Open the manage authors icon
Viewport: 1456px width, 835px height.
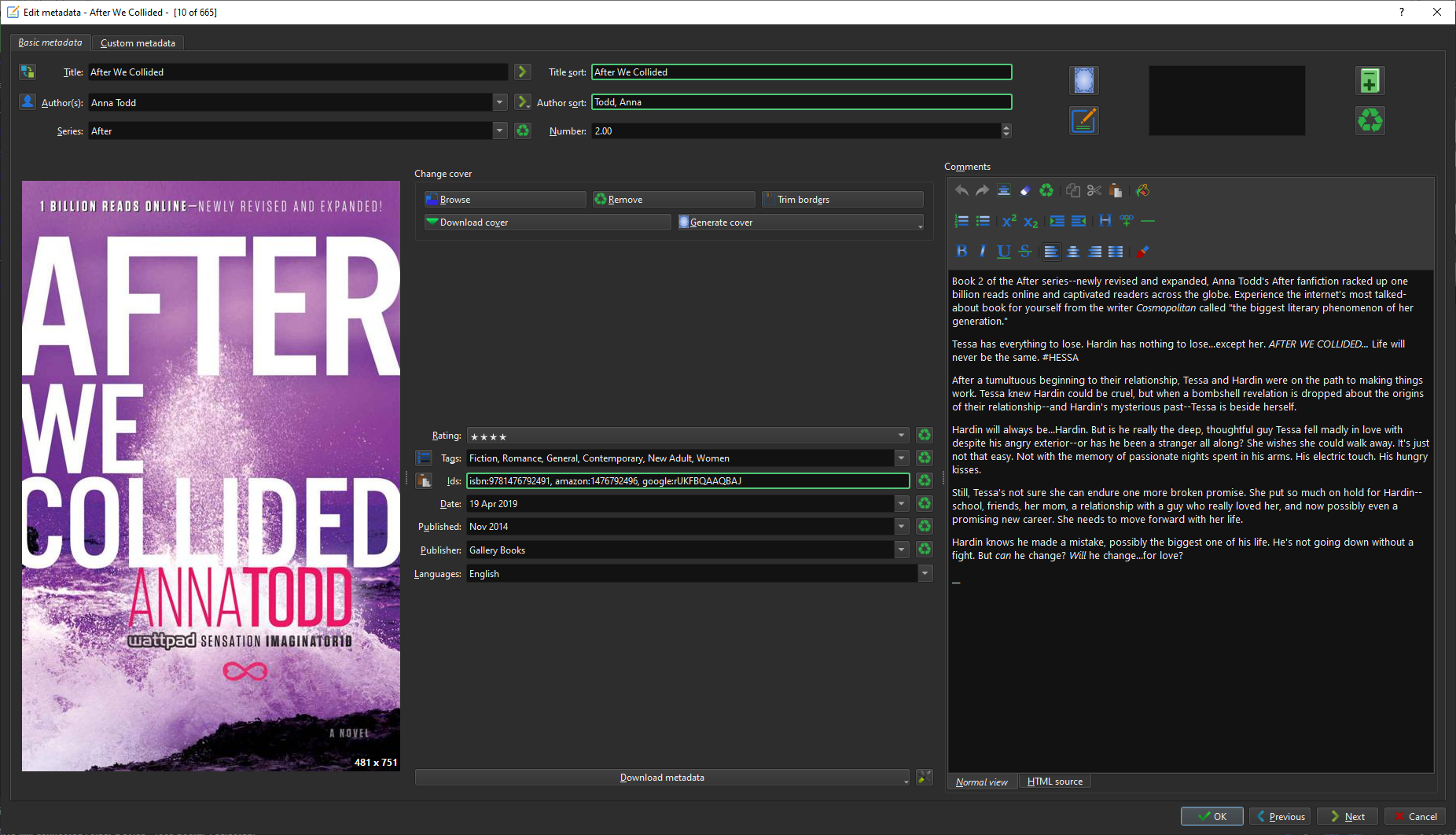[28, 102]
